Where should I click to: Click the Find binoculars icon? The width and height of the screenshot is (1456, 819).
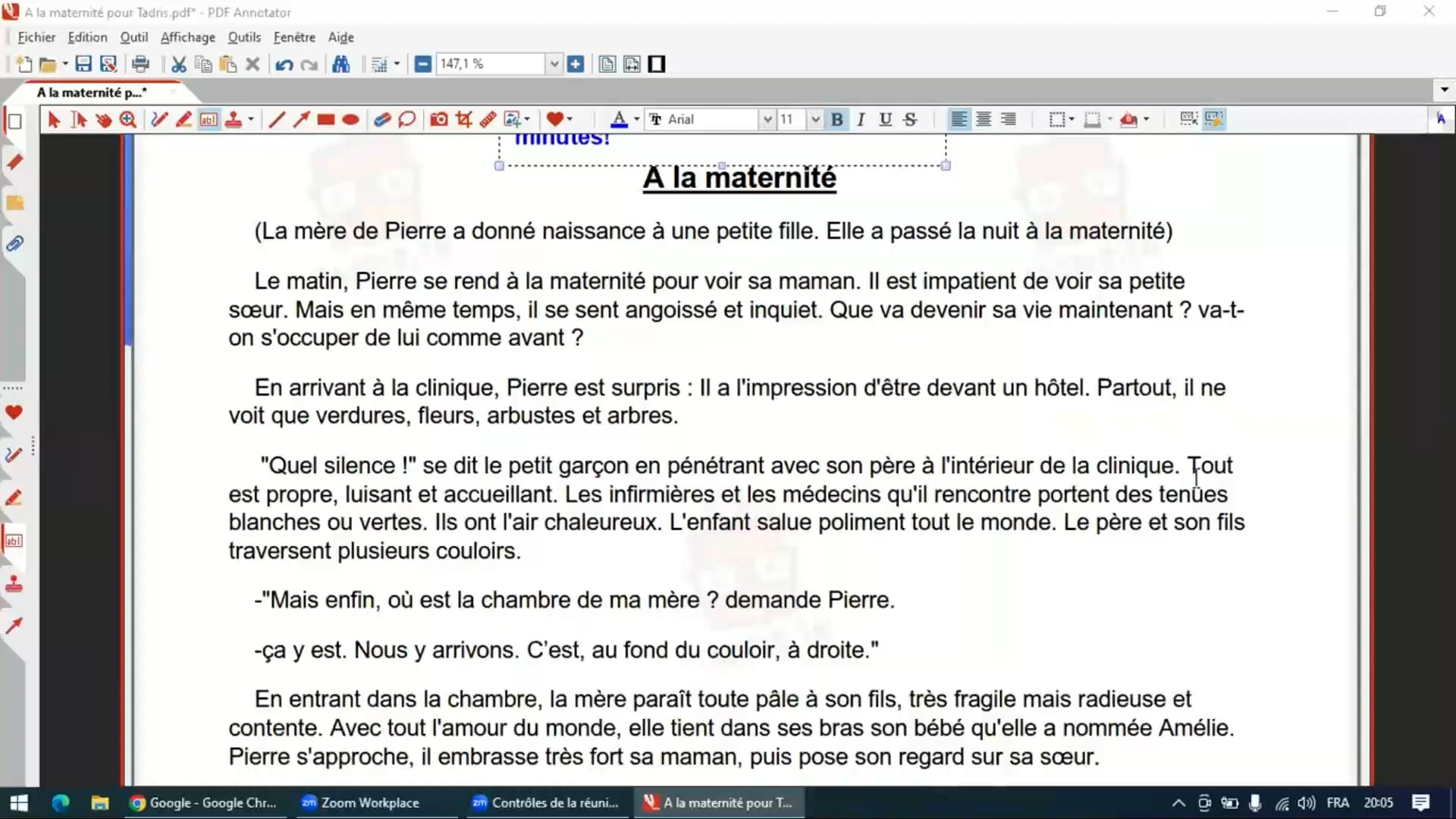click(x=341, y=64)
